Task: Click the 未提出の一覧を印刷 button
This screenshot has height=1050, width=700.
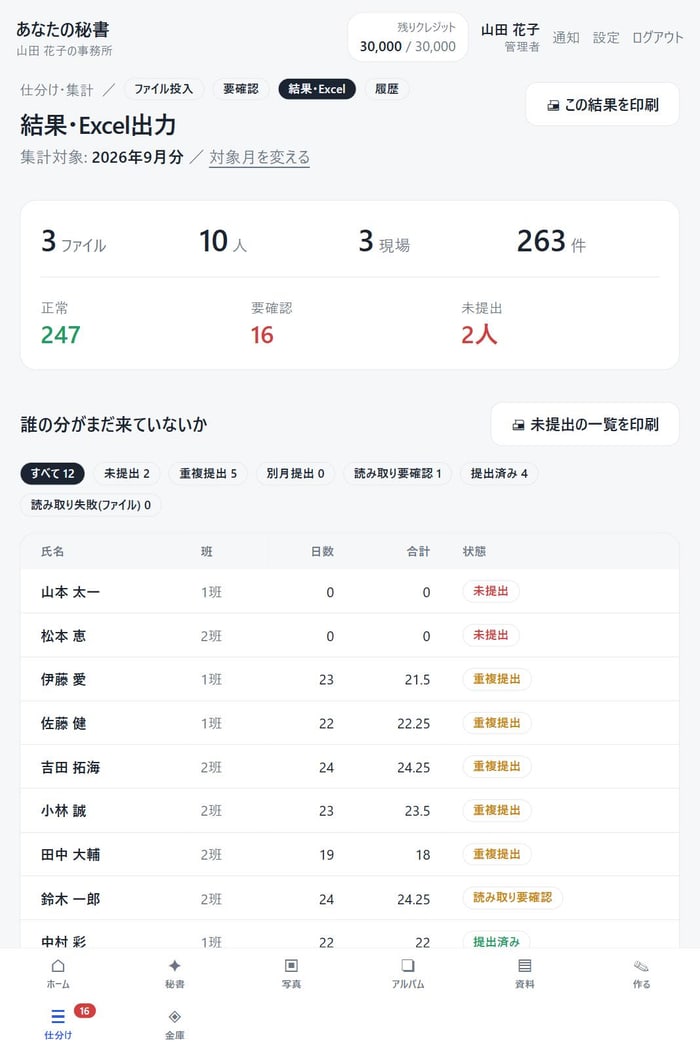Action: (585, 424)
